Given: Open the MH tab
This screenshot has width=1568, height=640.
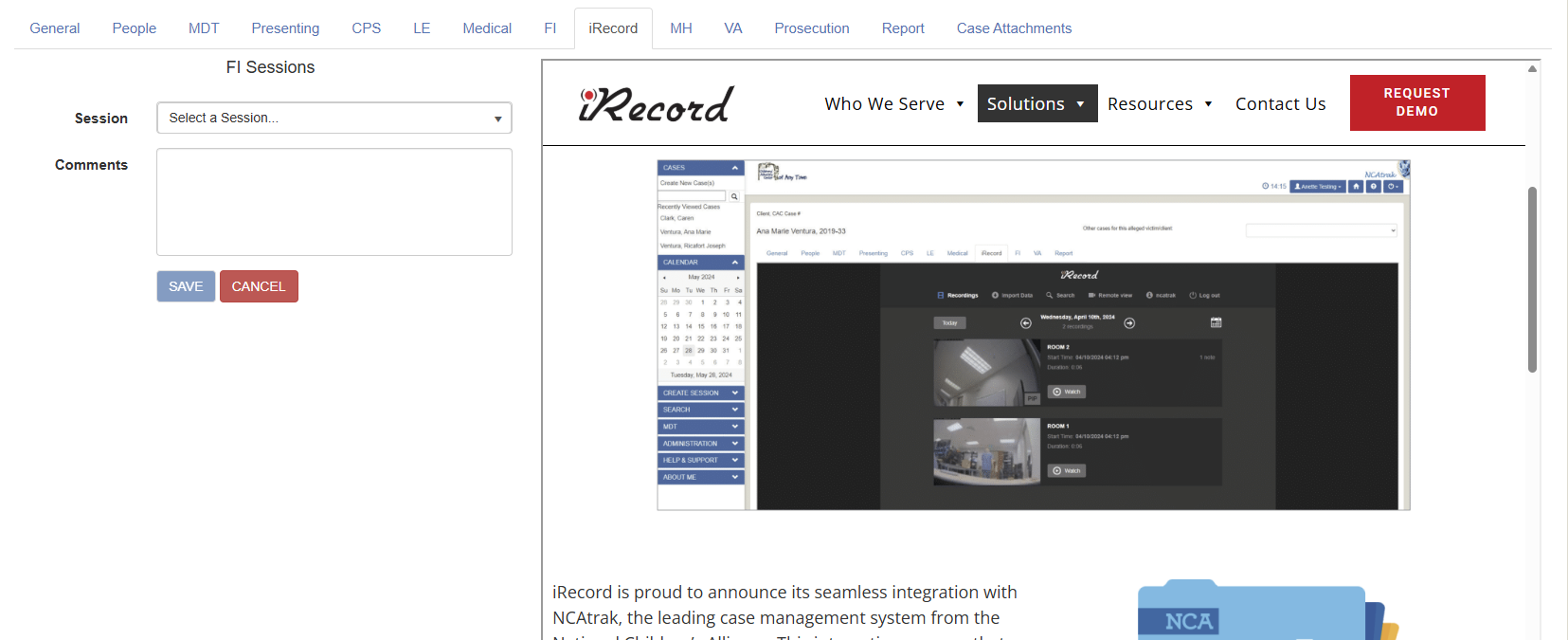Looking at the screenshot, I should [681, 28].
